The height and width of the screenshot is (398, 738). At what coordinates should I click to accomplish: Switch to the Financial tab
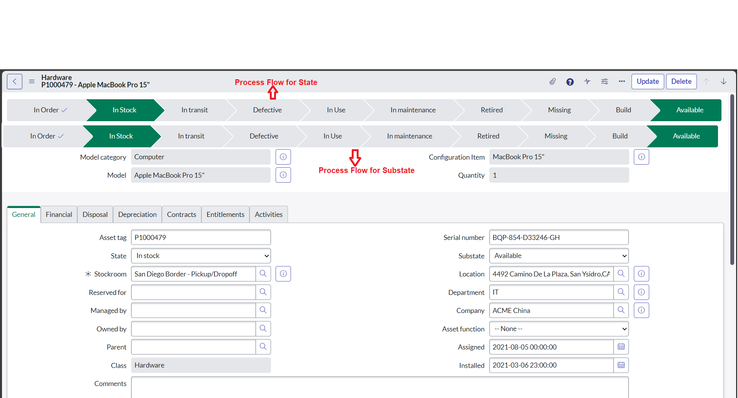[59, 215]
